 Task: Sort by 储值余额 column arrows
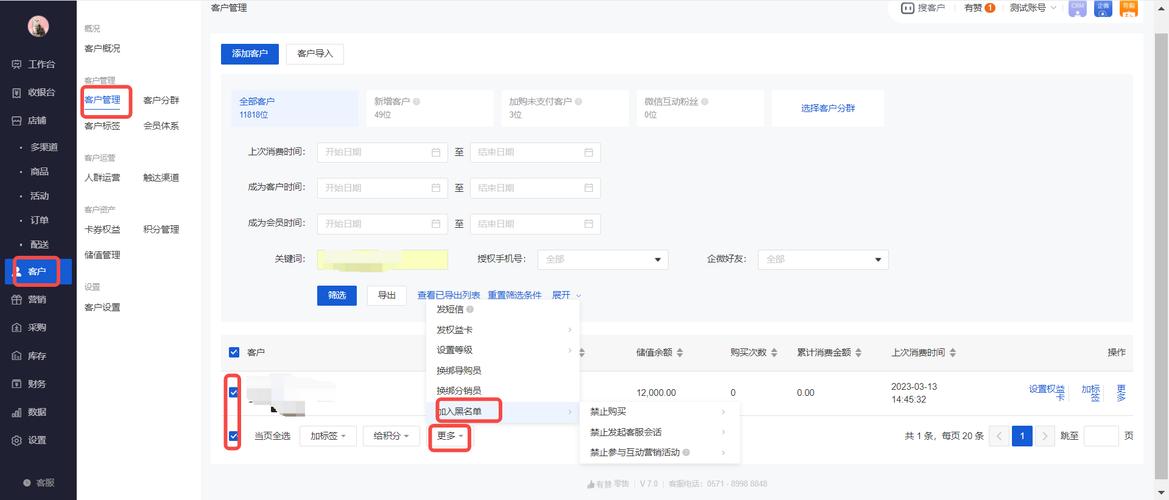coord(681,352)
